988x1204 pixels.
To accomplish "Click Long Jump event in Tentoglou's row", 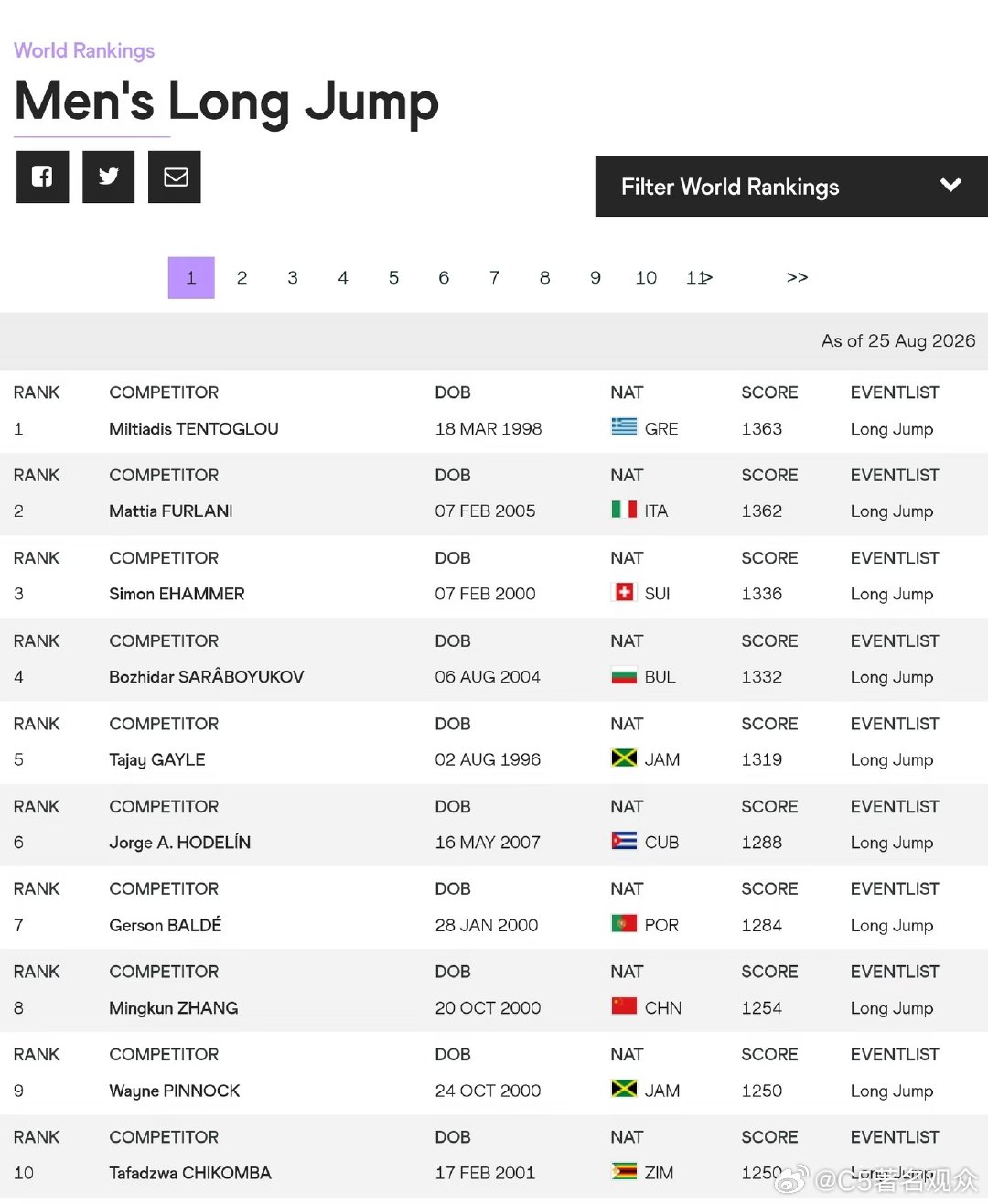I will pyautogui.click(x=892, y=429).
